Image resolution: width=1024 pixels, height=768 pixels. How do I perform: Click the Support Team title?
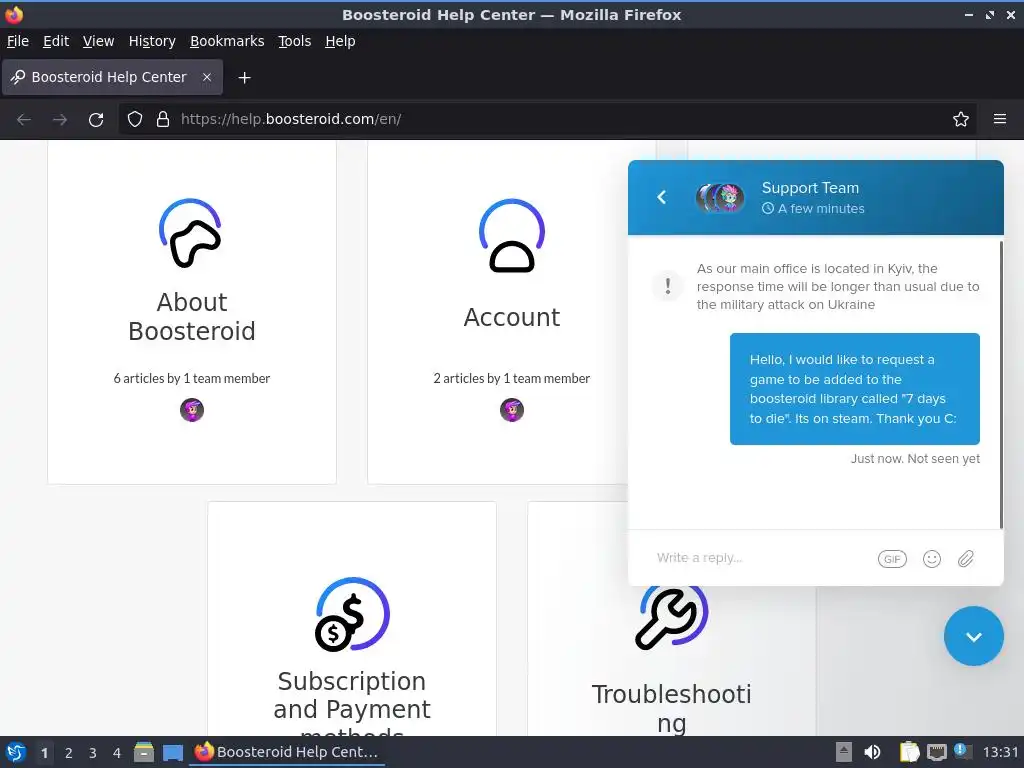pyautogui.click(x=810, y=188)
